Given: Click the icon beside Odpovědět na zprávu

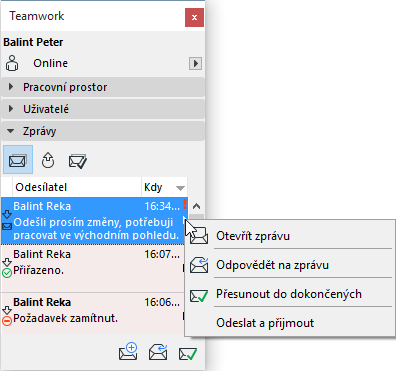Looking at the screenshot, I should click(199, 265).
